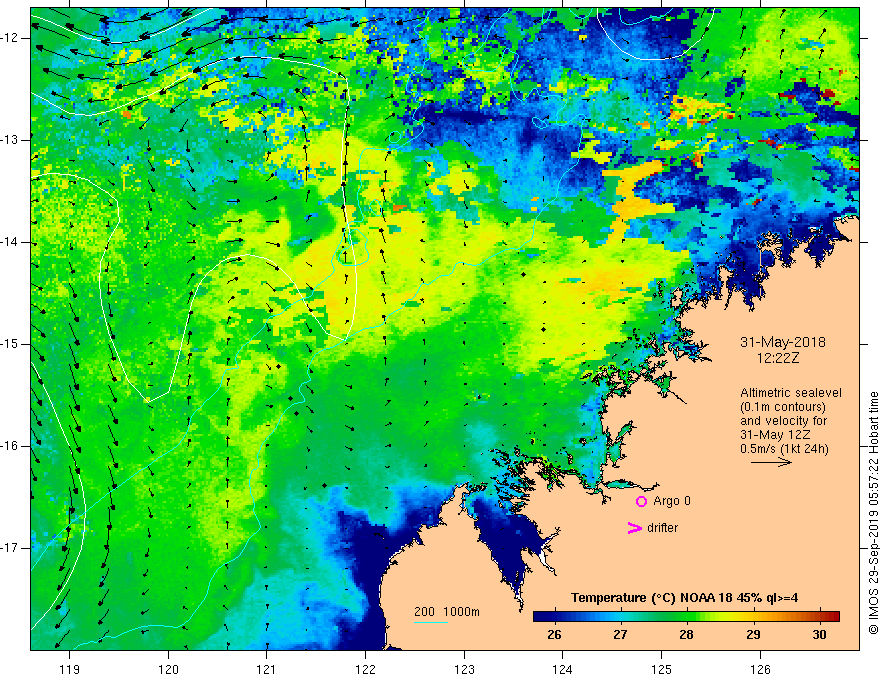Click the 'Argo 0' label
This screenshot has height=680, width=880.
672,501
